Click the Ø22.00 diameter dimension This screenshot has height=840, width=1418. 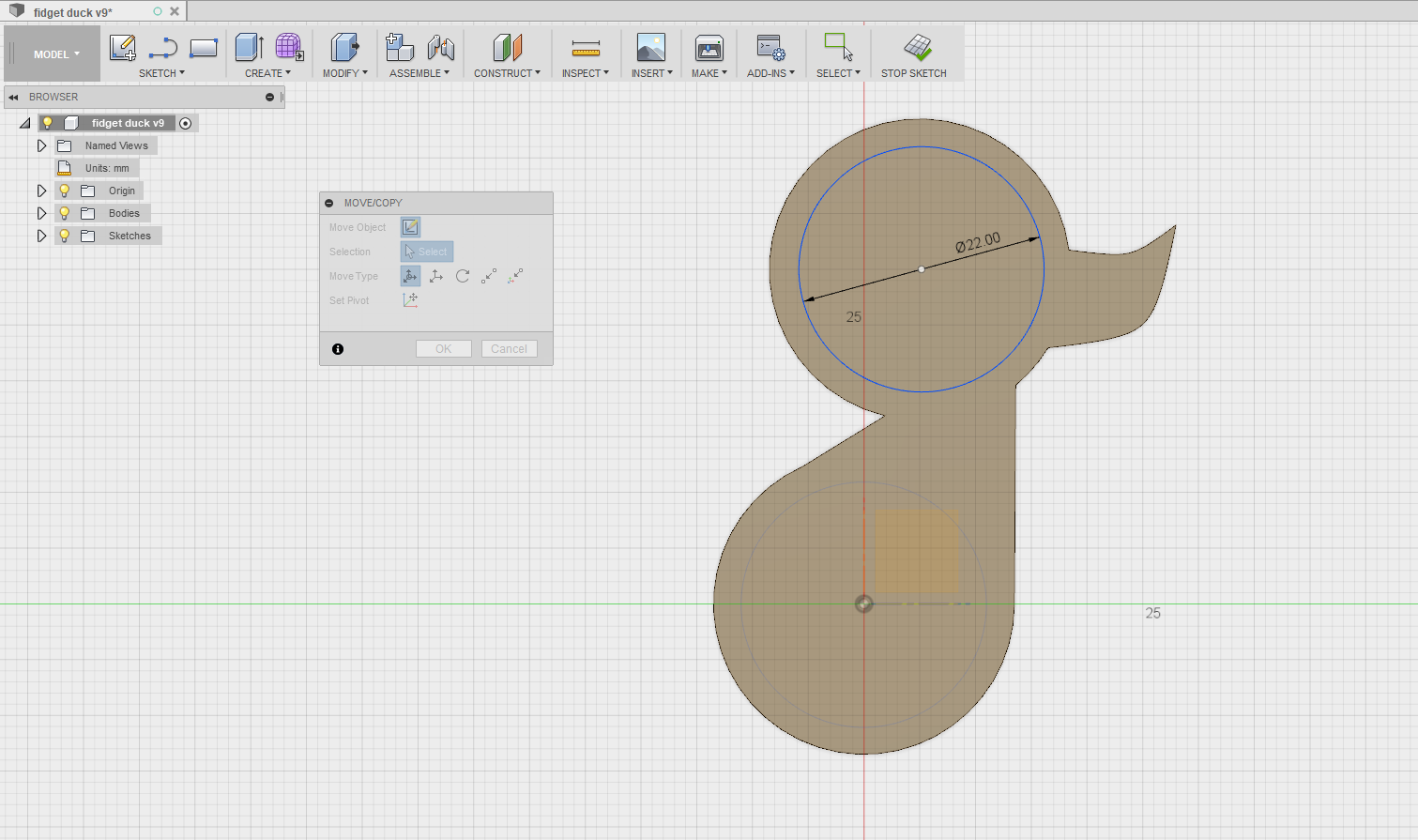[x=978, y=243]
